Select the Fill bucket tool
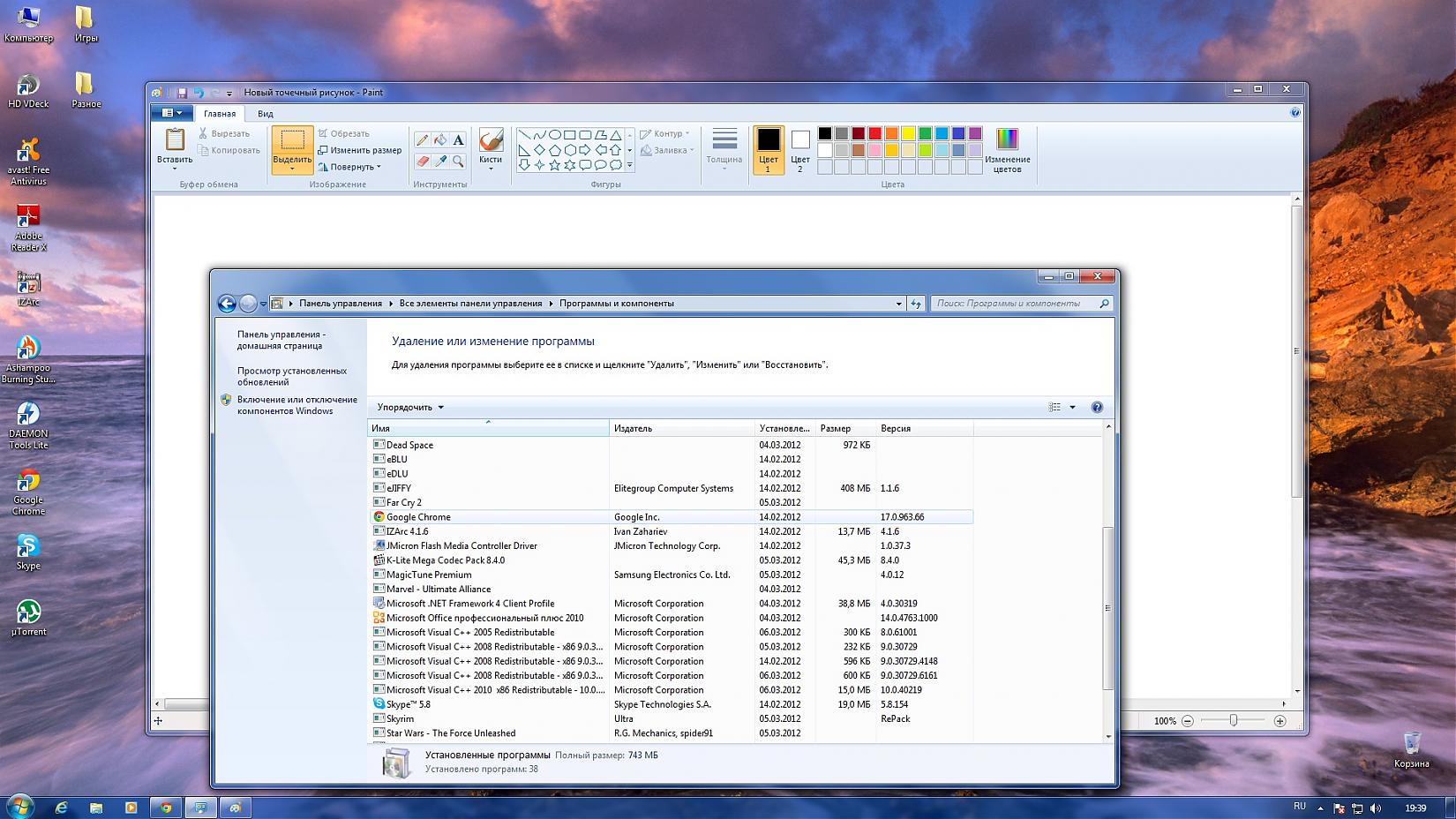The width and height of the screenshot is (1456, 819). pos(440,140)
